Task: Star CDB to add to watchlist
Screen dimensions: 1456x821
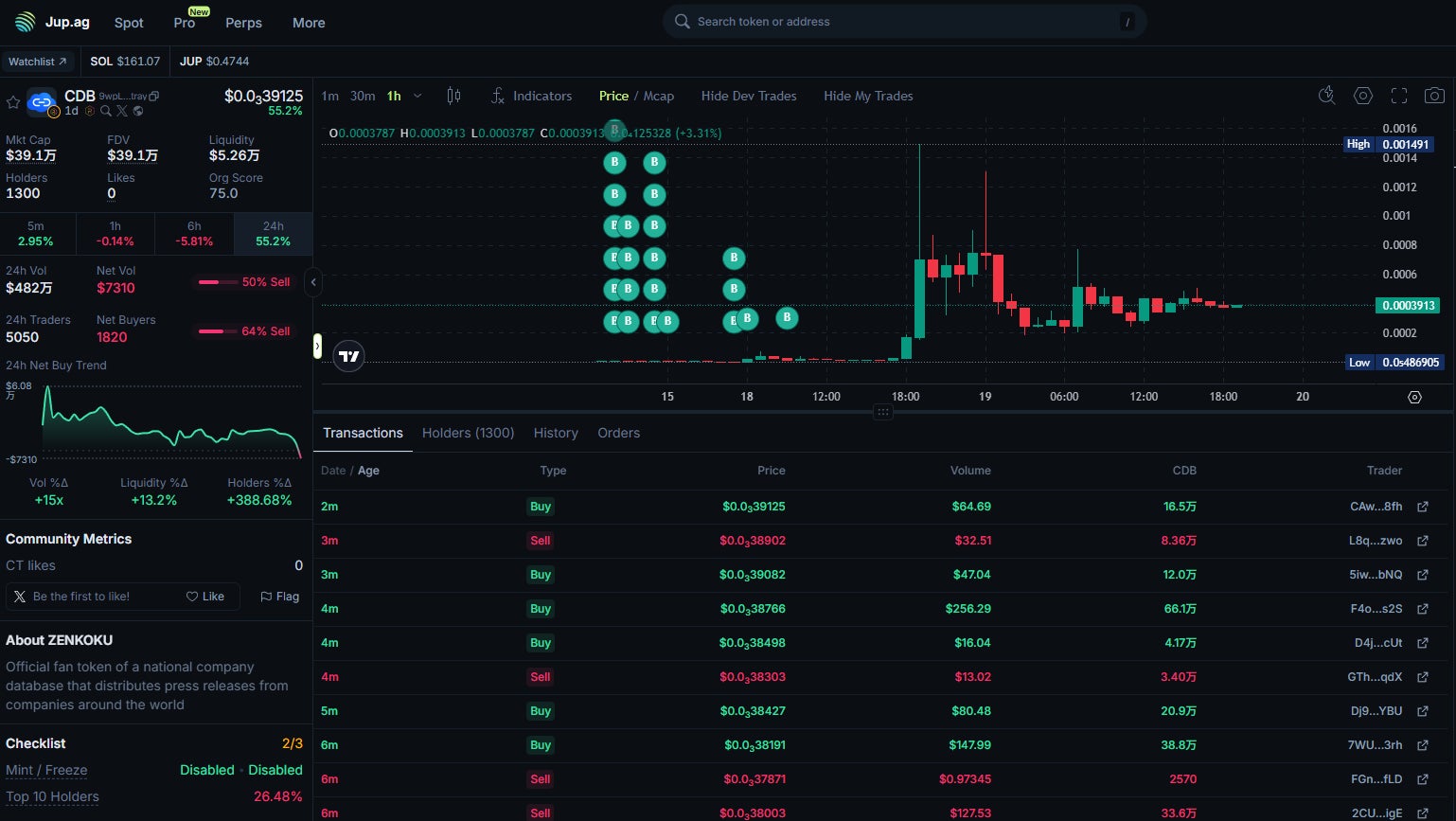Action: click(13, 102)
